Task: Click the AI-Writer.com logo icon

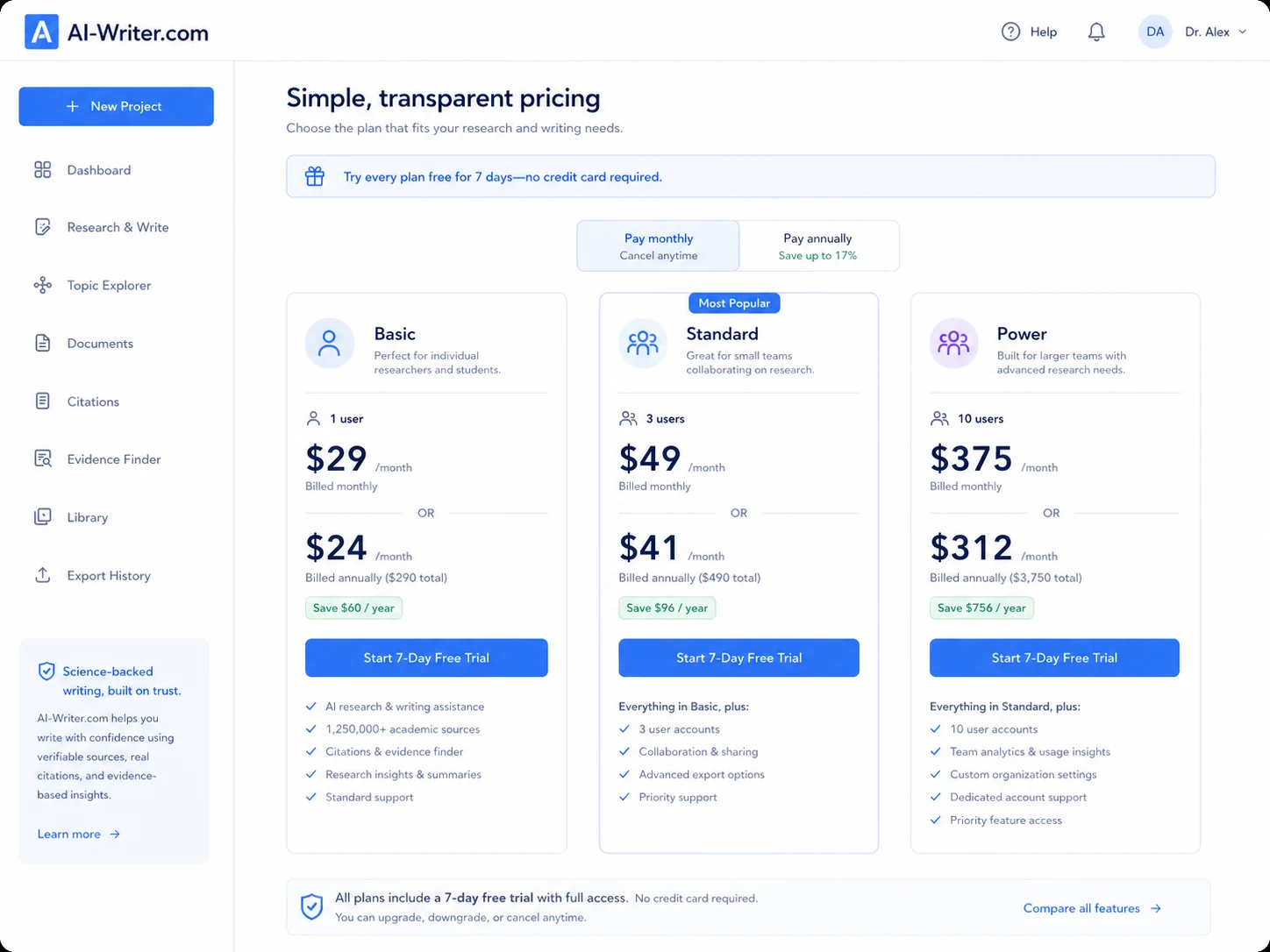Action: pyautogui.click(x=41, y=32)
